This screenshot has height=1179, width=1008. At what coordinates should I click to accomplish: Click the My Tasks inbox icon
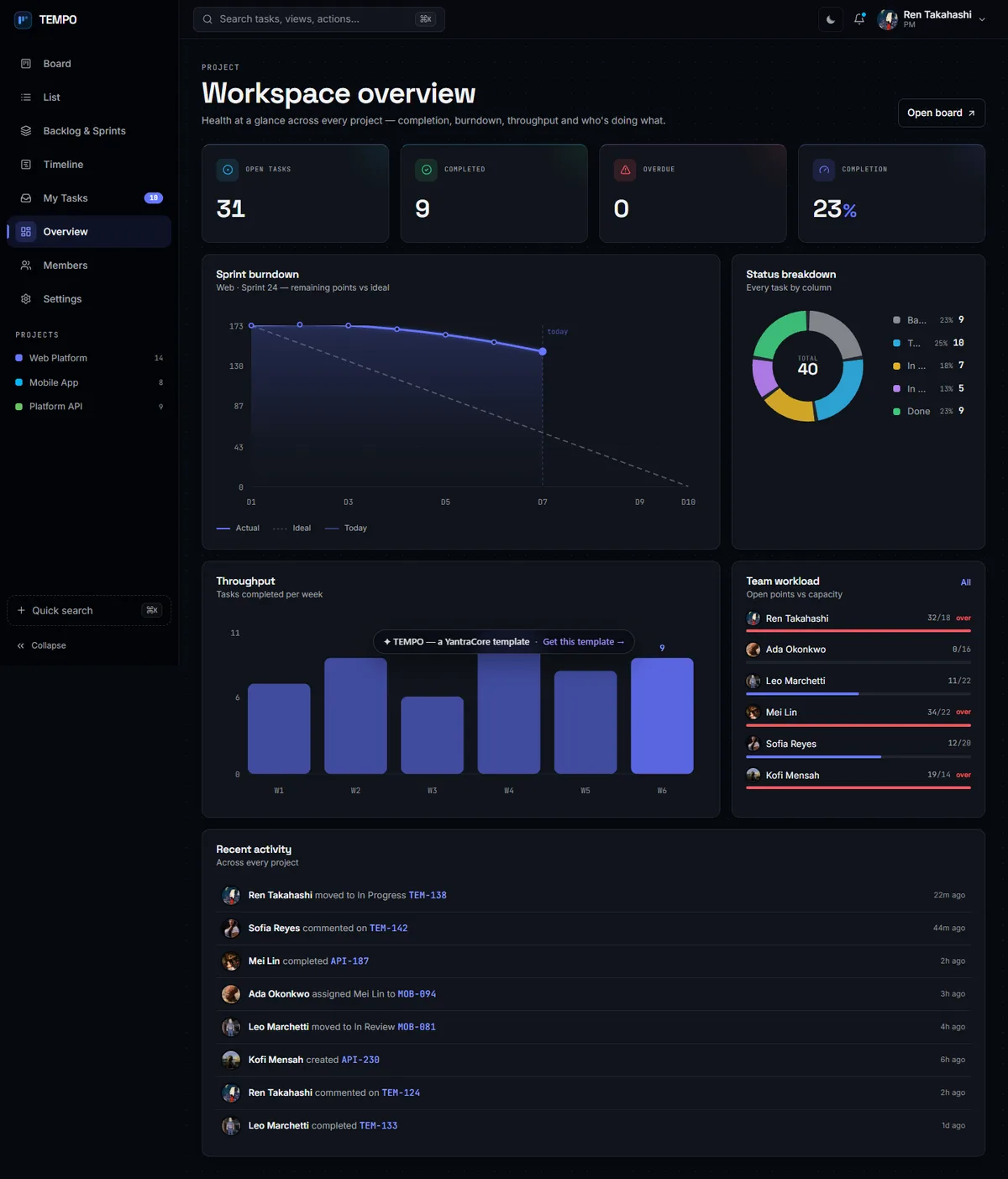[x=26, y=198]
